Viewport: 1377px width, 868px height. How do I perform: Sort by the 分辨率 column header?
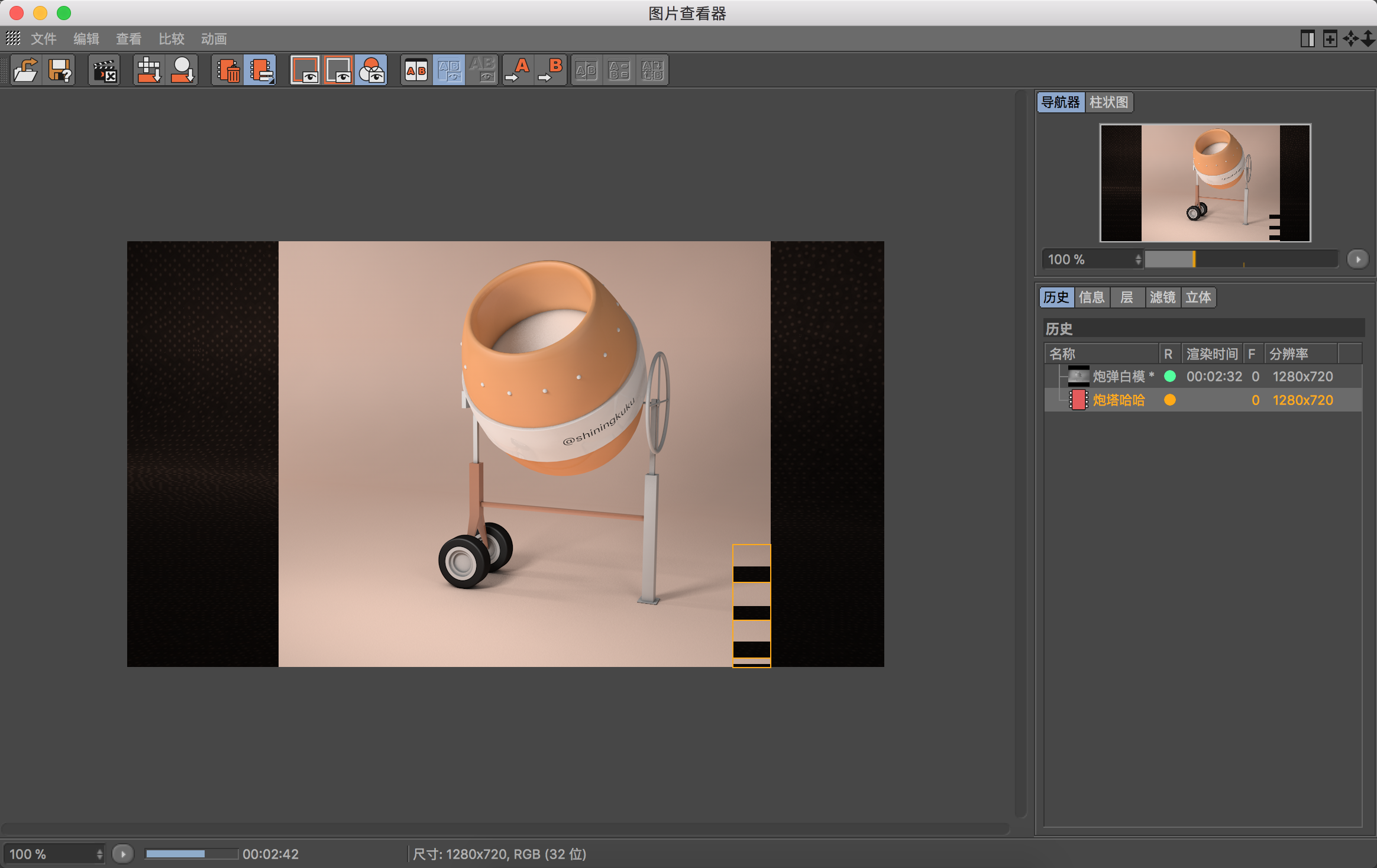[1301, 354]
